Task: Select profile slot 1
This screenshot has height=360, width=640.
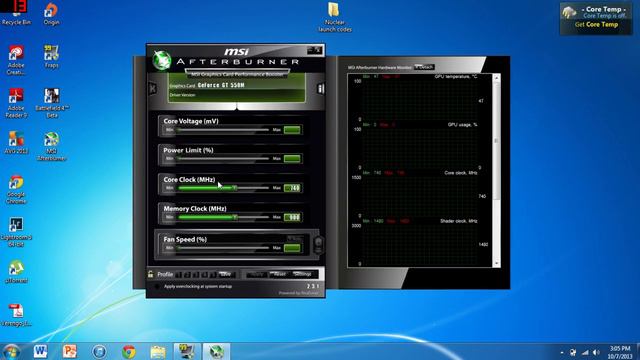Action: point(178,275)
